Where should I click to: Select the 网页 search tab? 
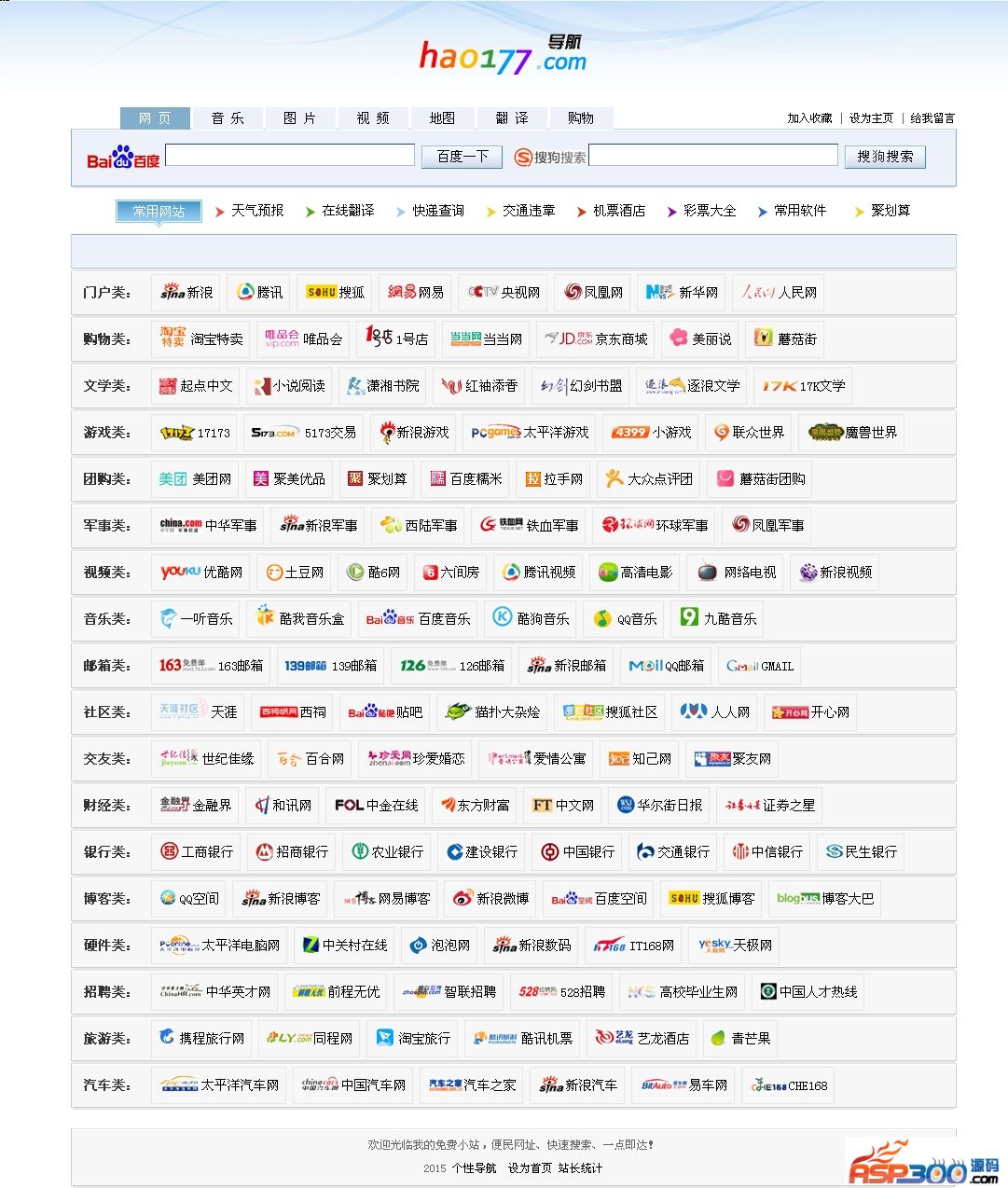pos(155,117)
